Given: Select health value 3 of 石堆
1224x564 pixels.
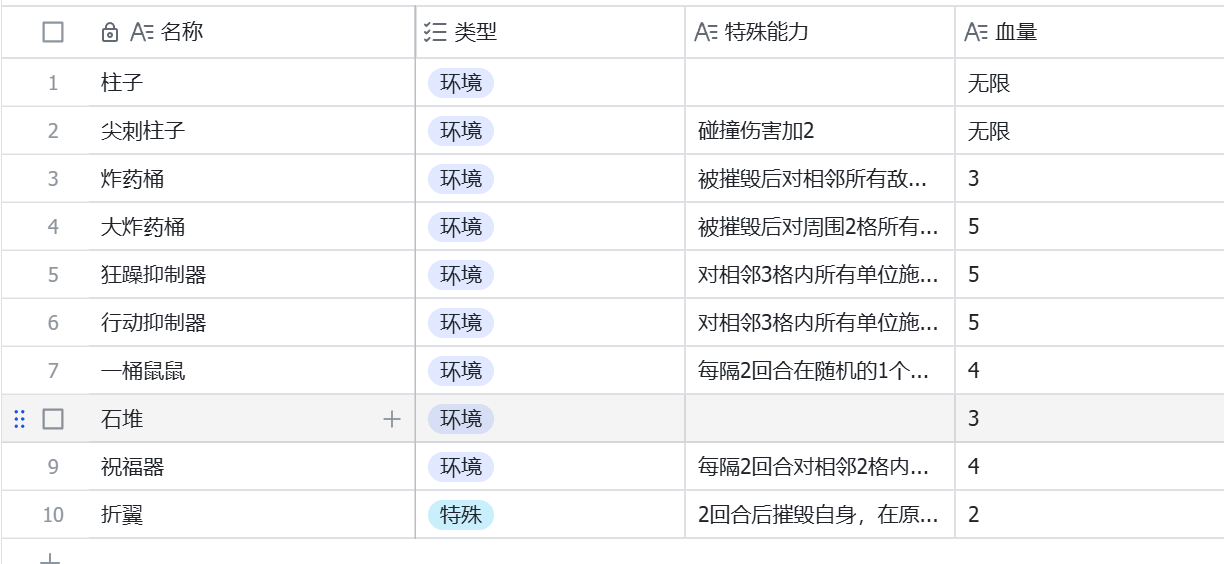Looking at the screenshot, I should click(1090, 418).
